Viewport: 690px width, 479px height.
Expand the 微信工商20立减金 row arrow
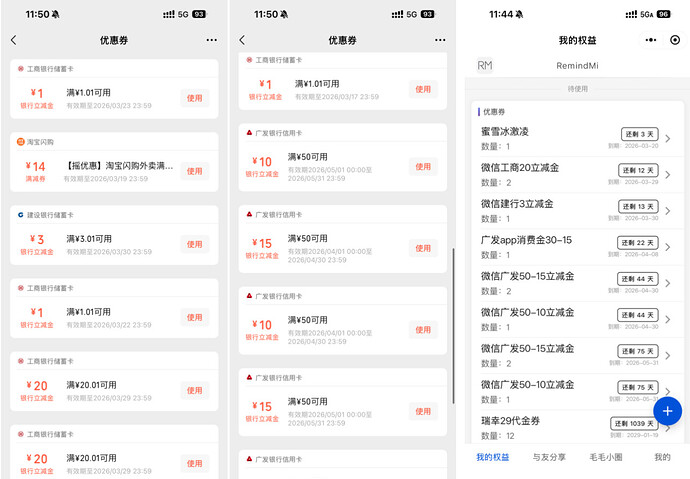(668, 175)
